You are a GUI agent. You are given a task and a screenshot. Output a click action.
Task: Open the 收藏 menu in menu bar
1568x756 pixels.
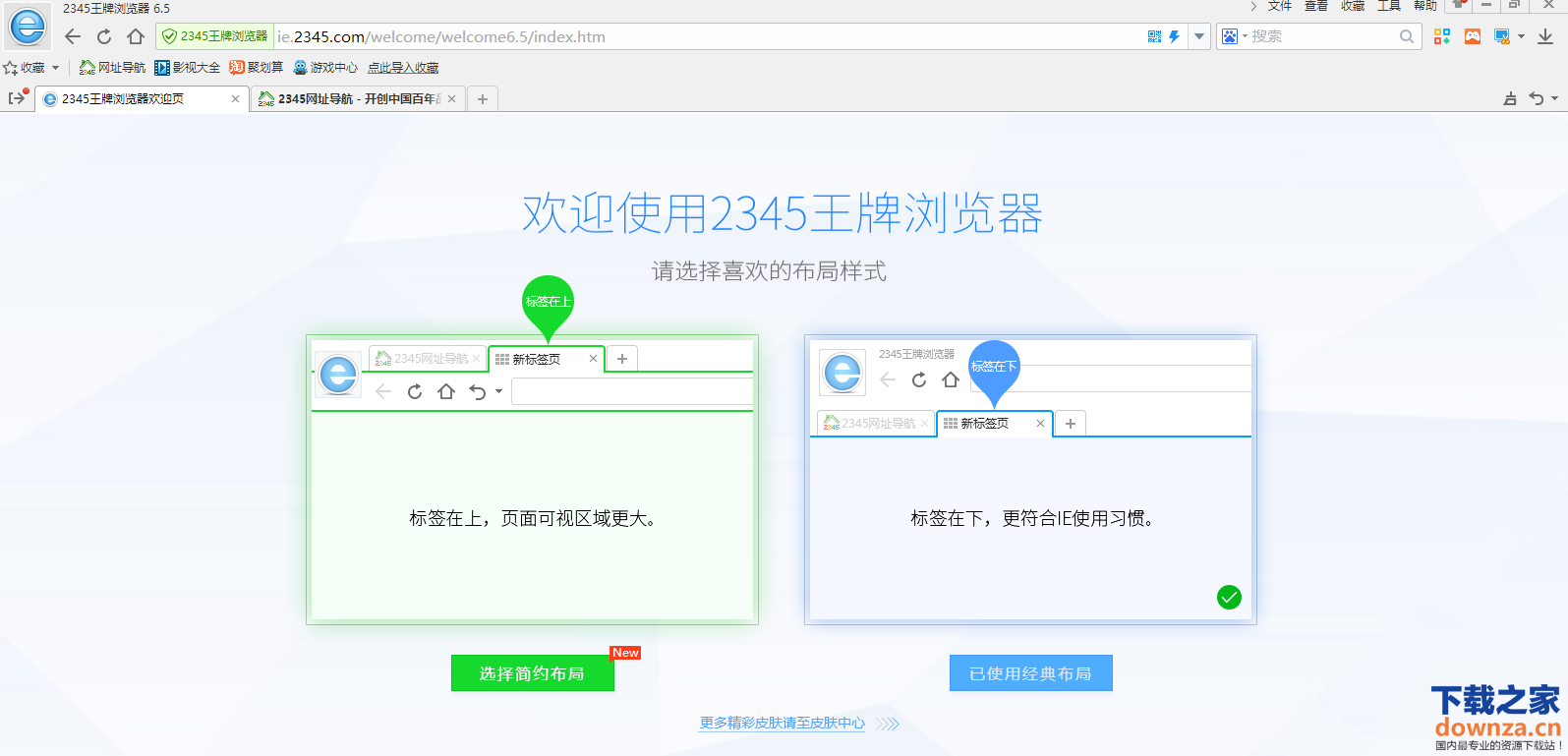click(x=1353, y=6)
